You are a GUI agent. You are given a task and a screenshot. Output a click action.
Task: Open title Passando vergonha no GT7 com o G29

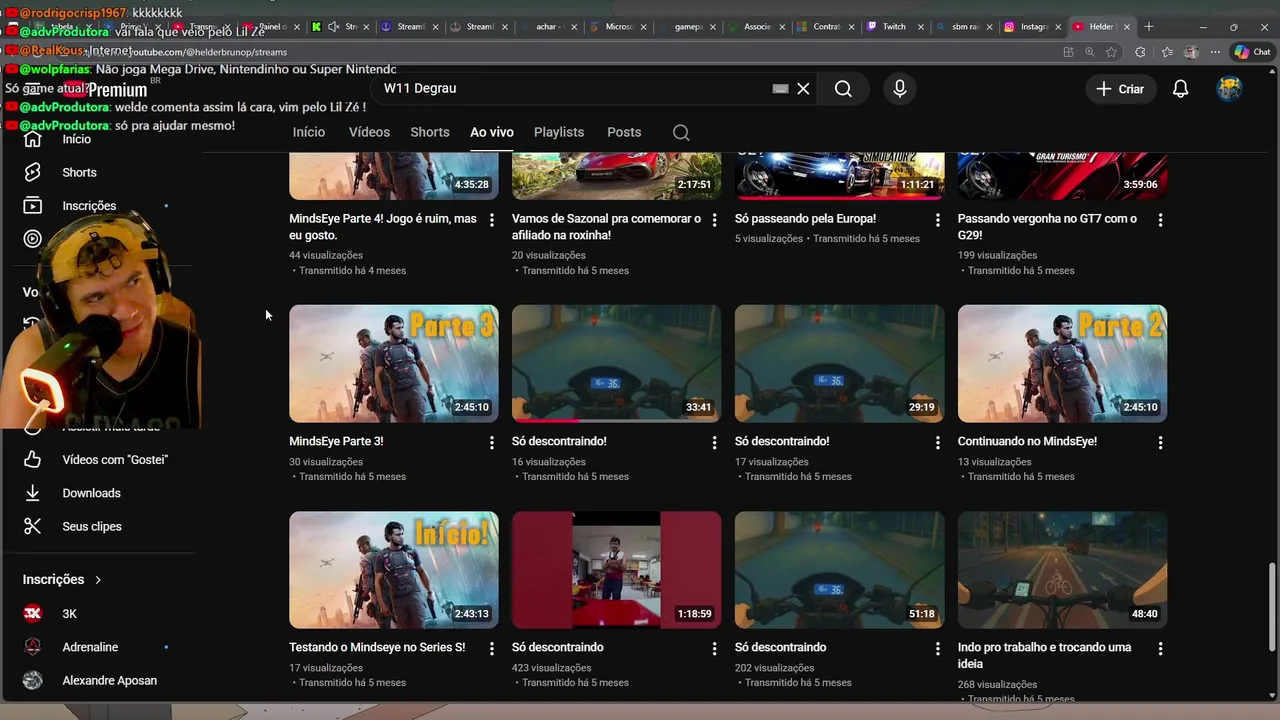pos(1047,227)
